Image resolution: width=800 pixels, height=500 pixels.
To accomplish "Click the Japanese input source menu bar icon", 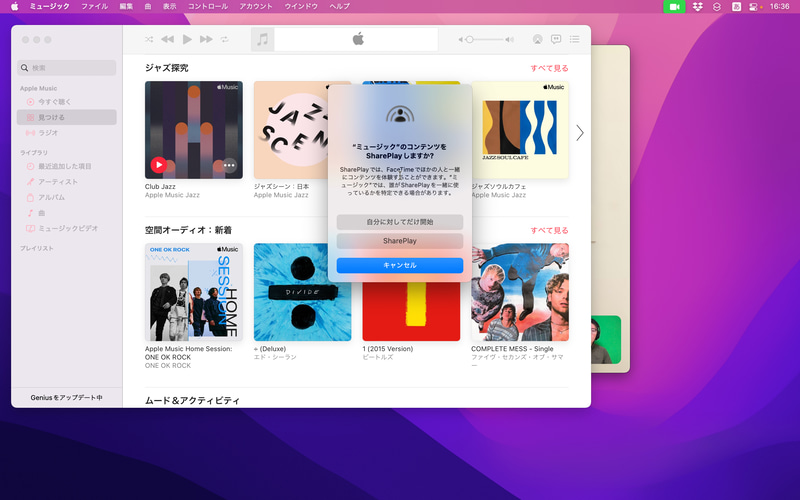I will coord(736,6).
